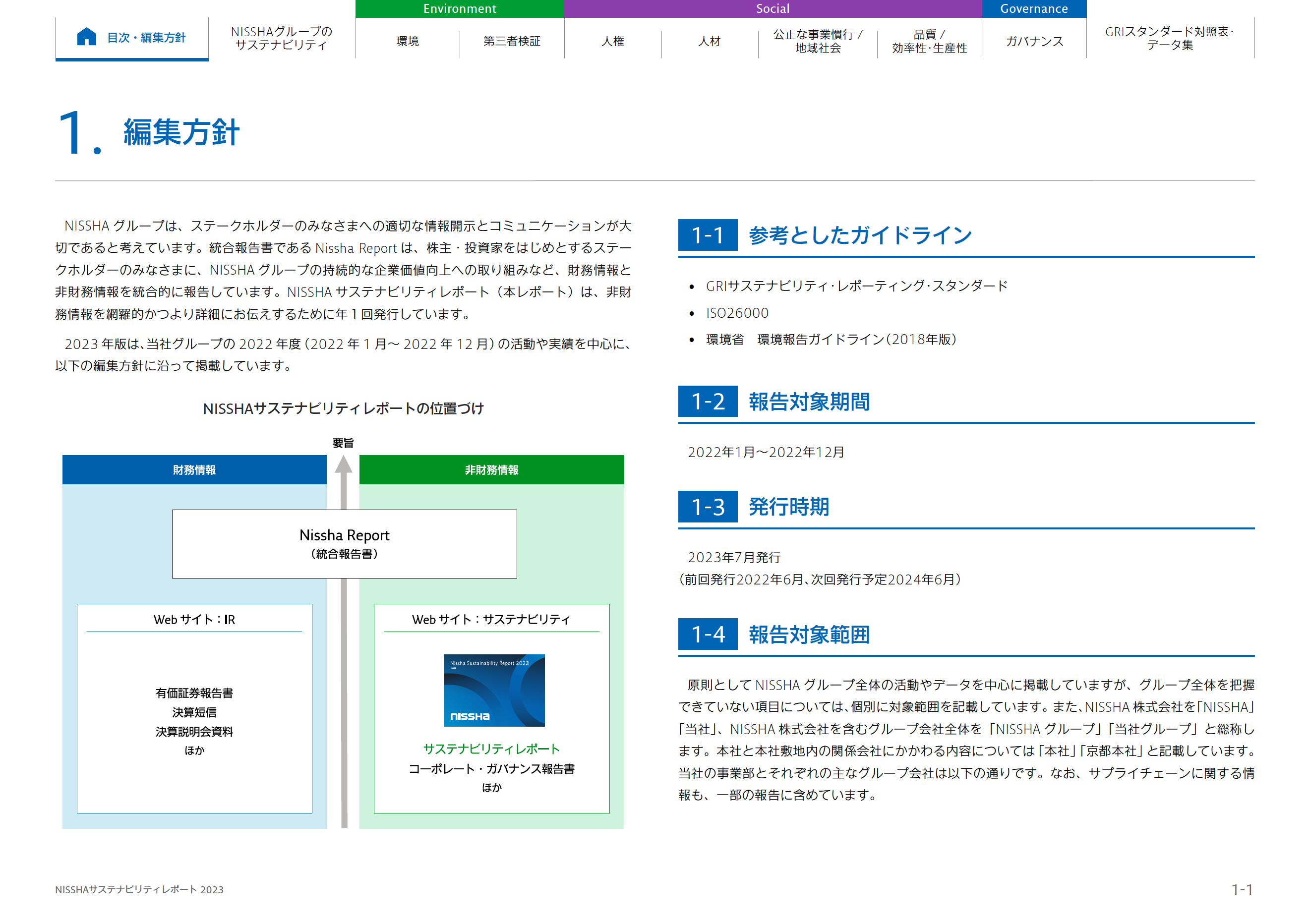Switch to the 人材 tab
The height and width of the screenshot is (924, 1309).
tap(709, 41)
